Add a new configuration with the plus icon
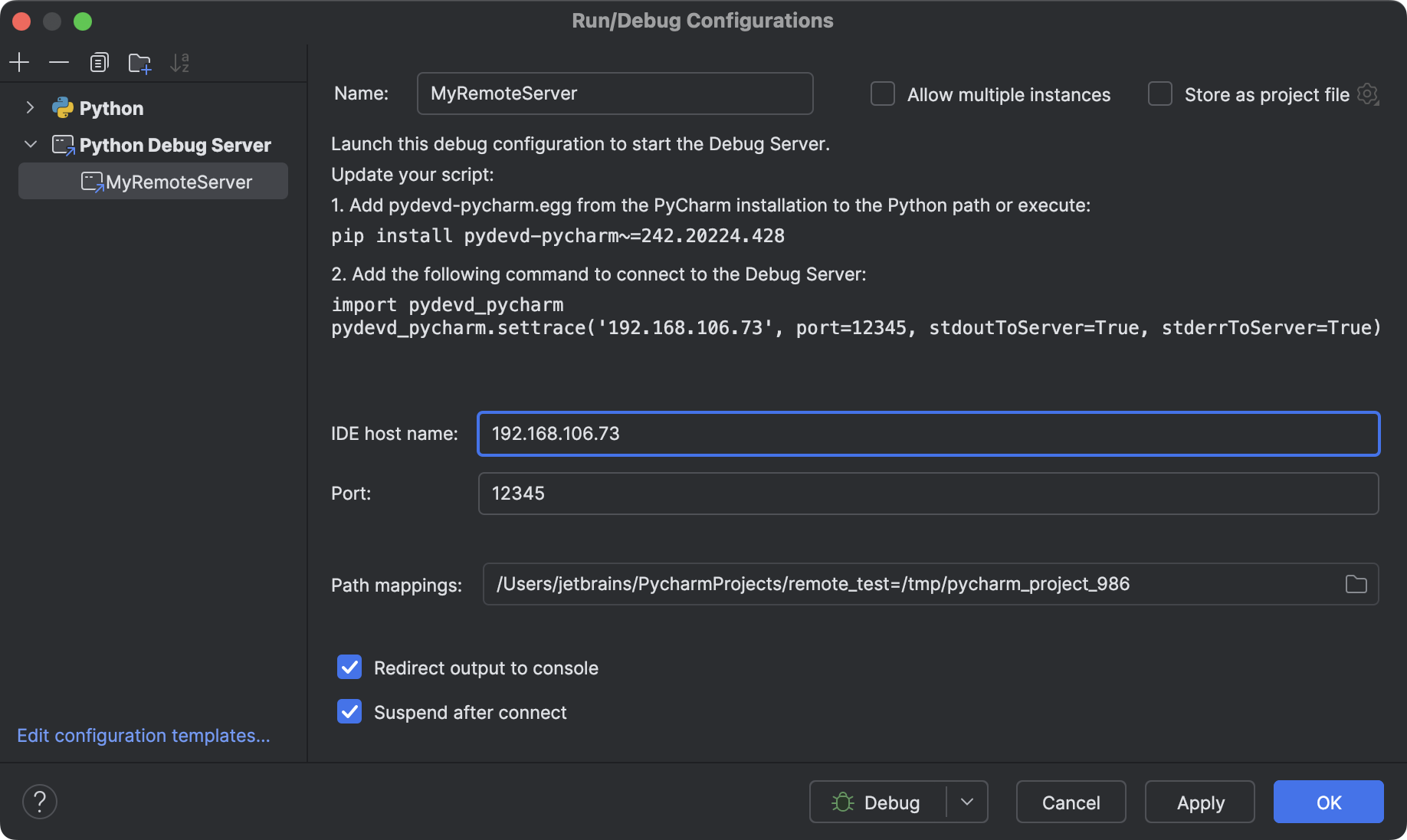Screen dimensions: 1407x840 [x=19, y=62]
